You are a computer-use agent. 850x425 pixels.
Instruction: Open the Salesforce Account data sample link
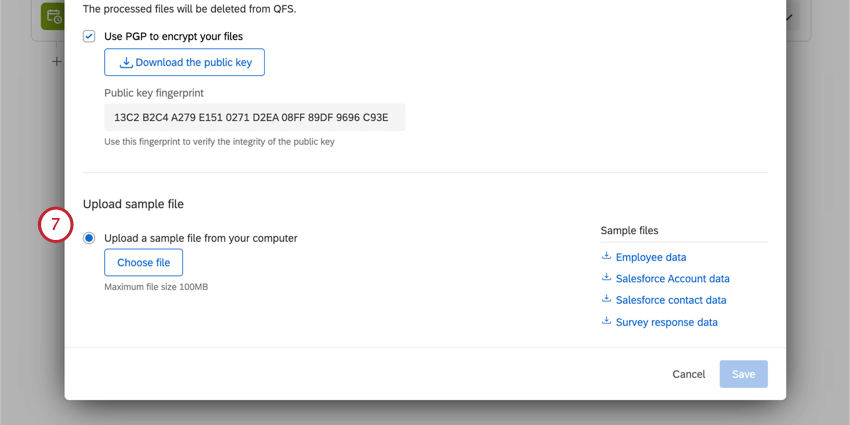[x=673, y=279]
